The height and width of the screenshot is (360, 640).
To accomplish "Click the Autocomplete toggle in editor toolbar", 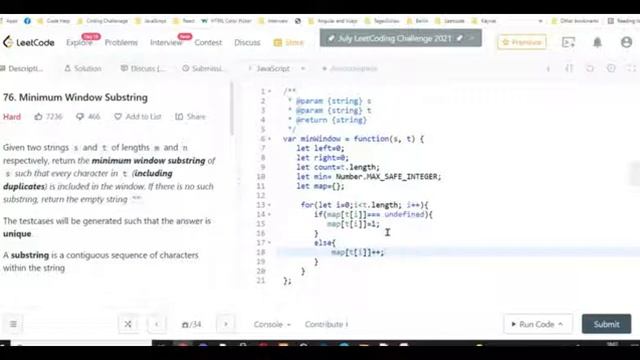I will click(350, 69).
